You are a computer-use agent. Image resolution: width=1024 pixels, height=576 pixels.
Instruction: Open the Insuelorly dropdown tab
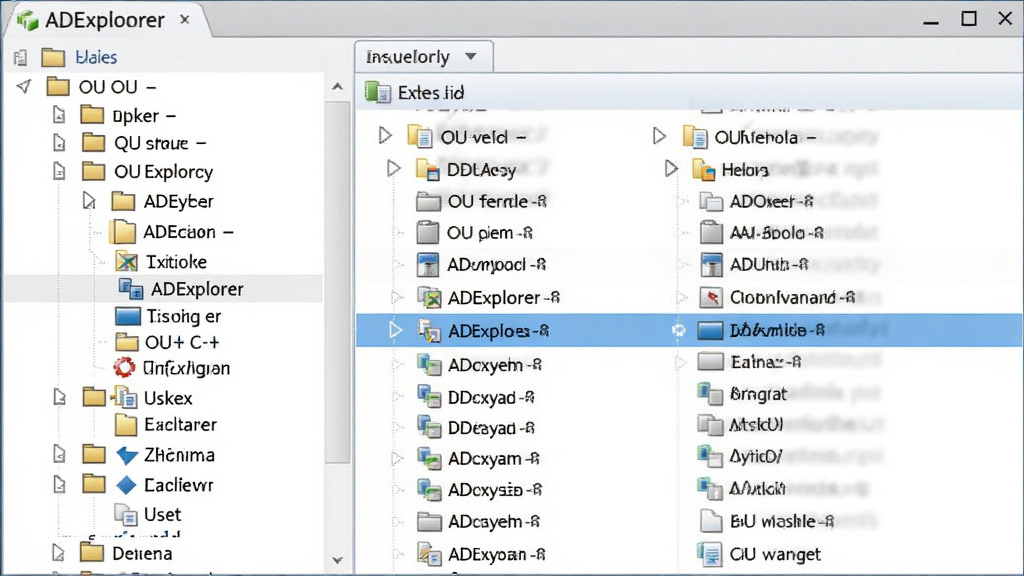coord(423,57)
